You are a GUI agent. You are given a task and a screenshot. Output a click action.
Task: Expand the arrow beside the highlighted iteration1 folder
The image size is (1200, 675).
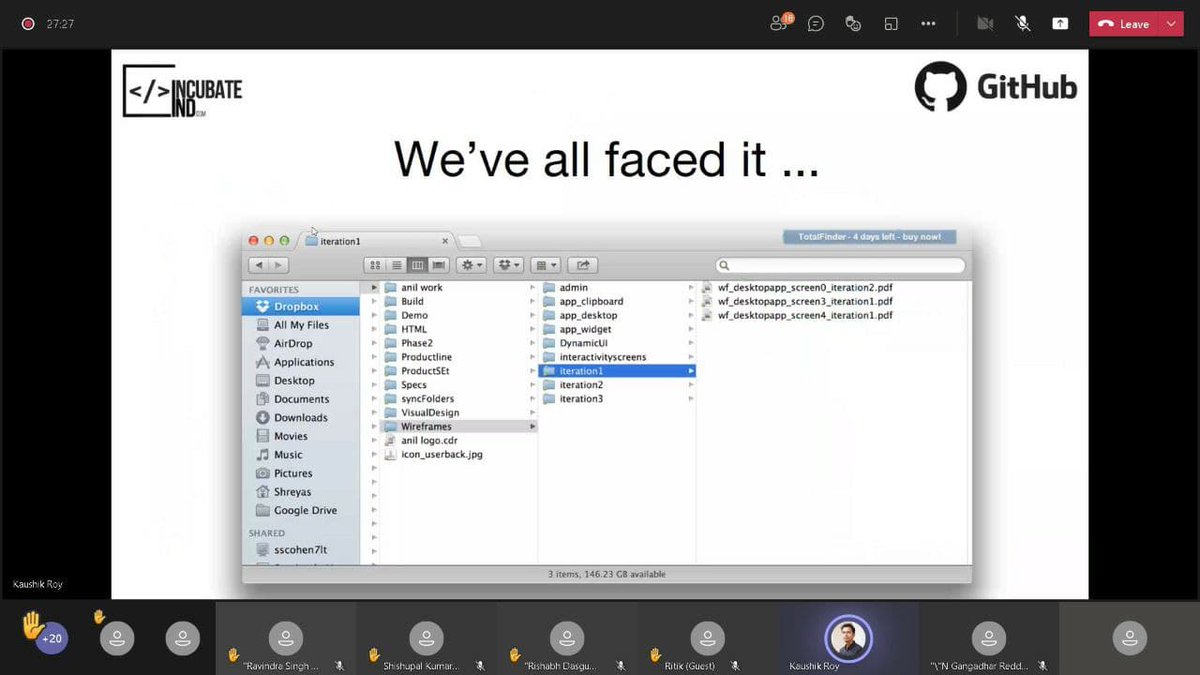[x=690, y=371]
